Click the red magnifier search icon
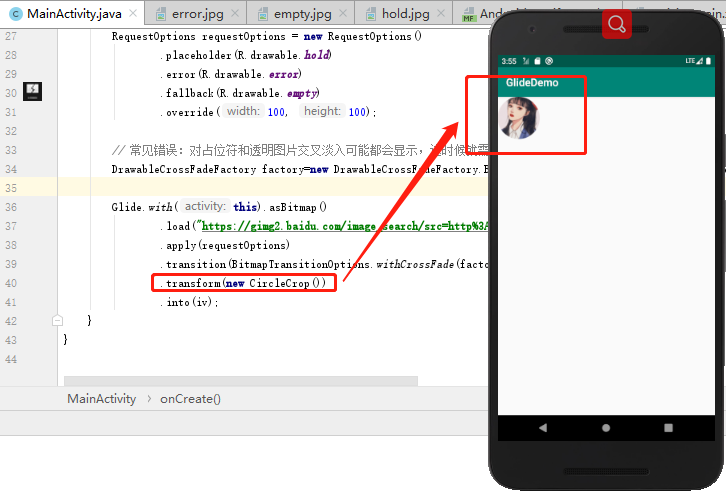The width and height of the screenshot is (726, 494). coord(617,23)
